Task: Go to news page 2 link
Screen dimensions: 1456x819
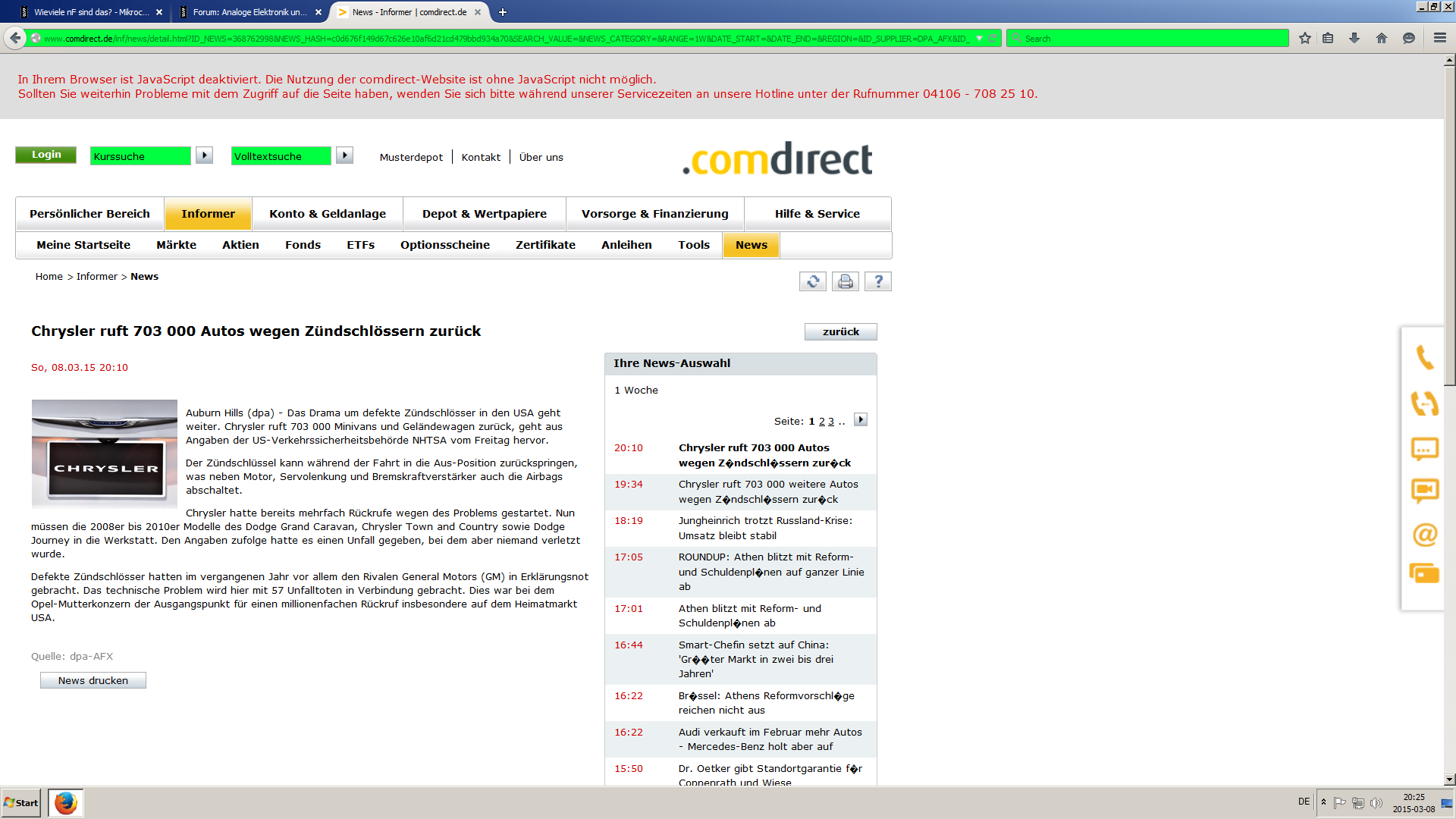Action: point(822,422)
